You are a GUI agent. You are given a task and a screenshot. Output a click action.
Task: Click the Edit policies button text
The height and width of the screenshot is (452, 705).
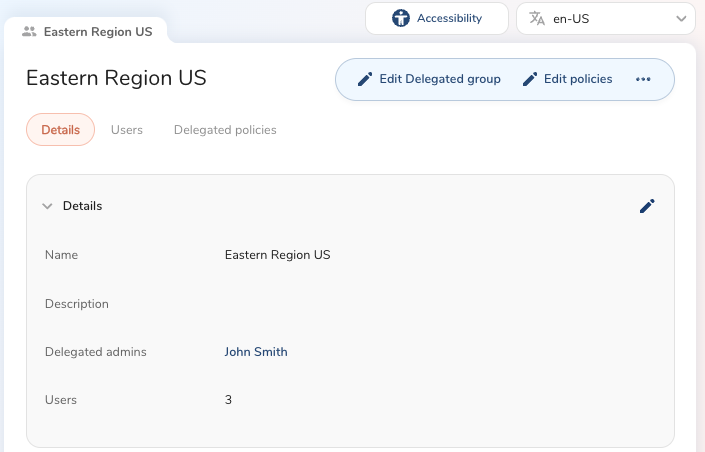coord(578,79)
